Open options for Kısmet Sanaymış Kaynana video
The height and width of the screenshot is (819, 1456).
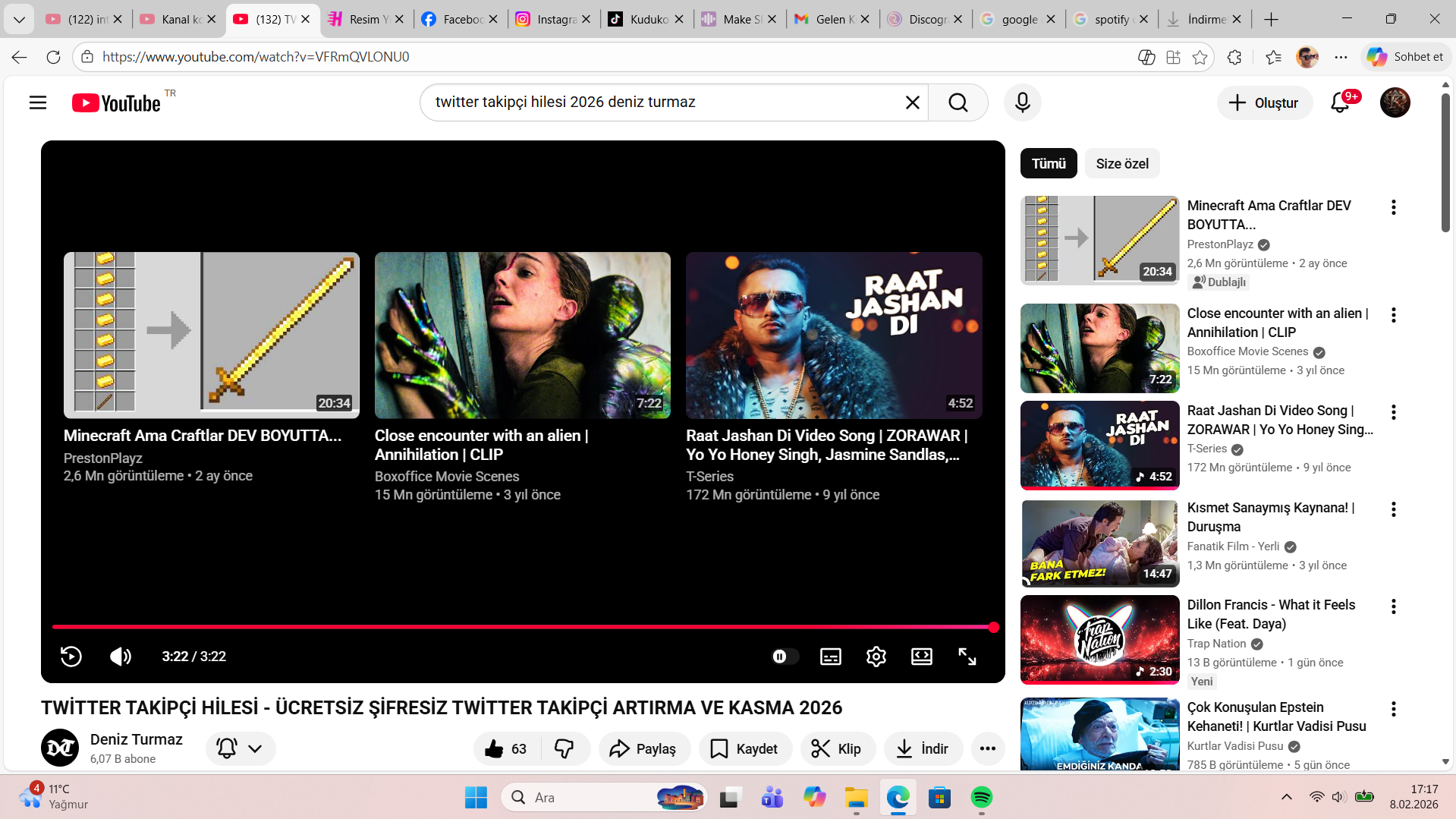pos(1394,509)
